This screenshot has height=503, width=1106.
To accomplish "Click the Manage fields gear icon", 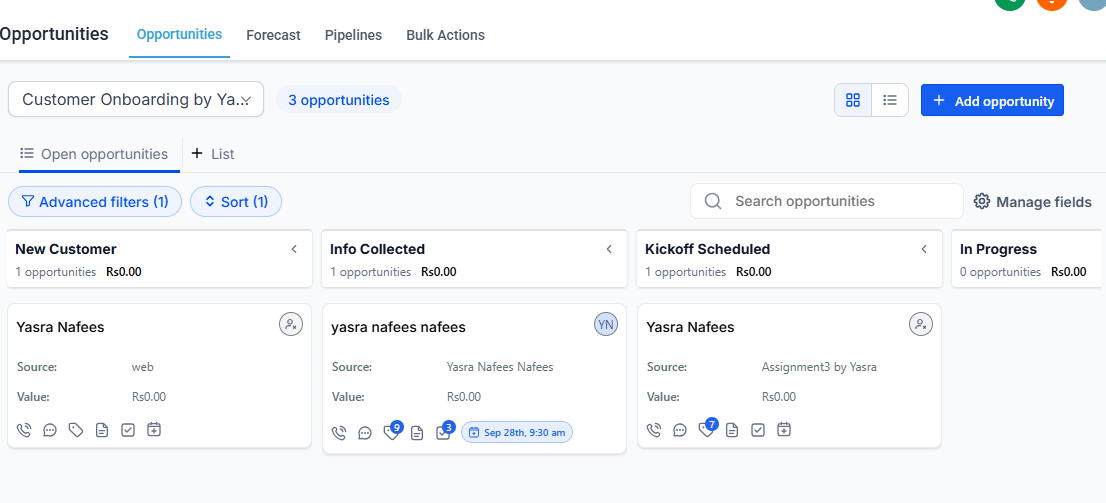I will tap(982, 201).
